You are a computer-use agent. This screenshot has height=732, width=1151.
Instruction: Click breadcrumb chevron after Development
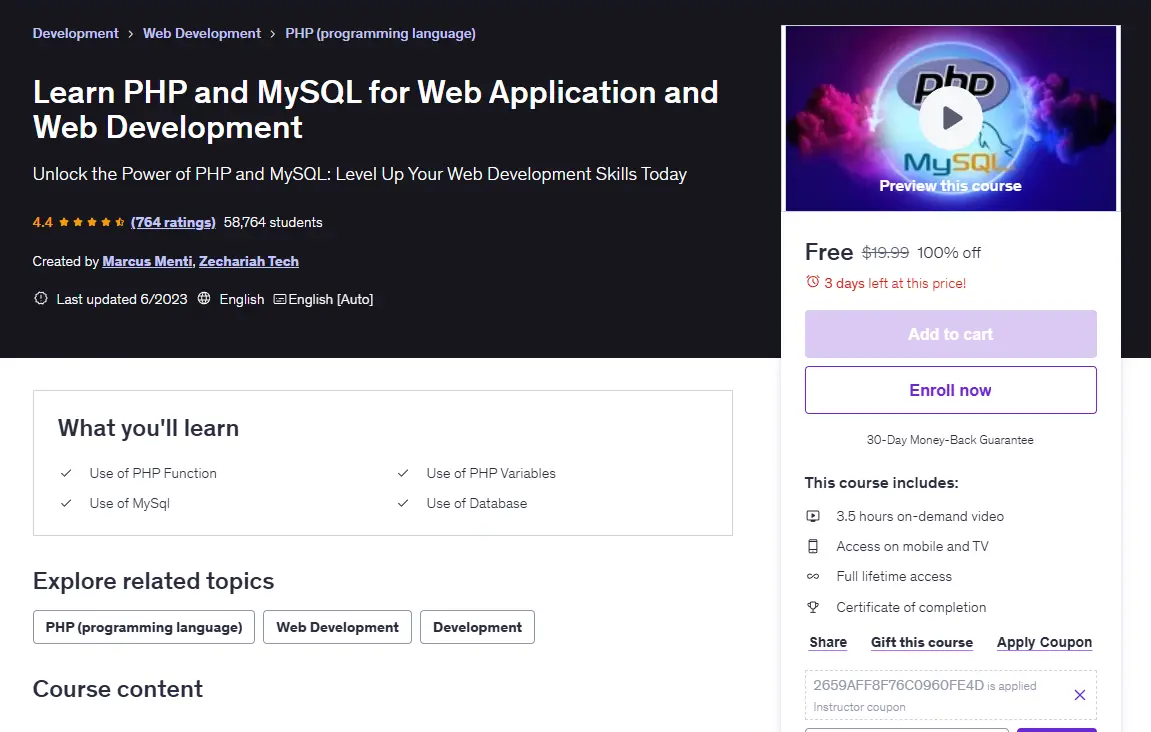(x=131, y=34)
